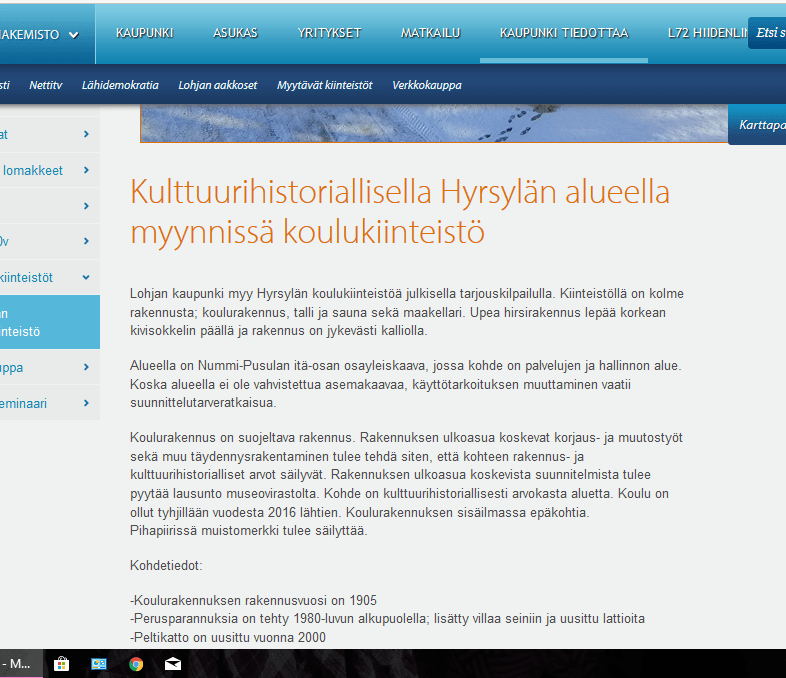Screen dimensions: 786x678
Task: Open the Nettitv link
Action: pyautogui.click(x=46, y=85)
